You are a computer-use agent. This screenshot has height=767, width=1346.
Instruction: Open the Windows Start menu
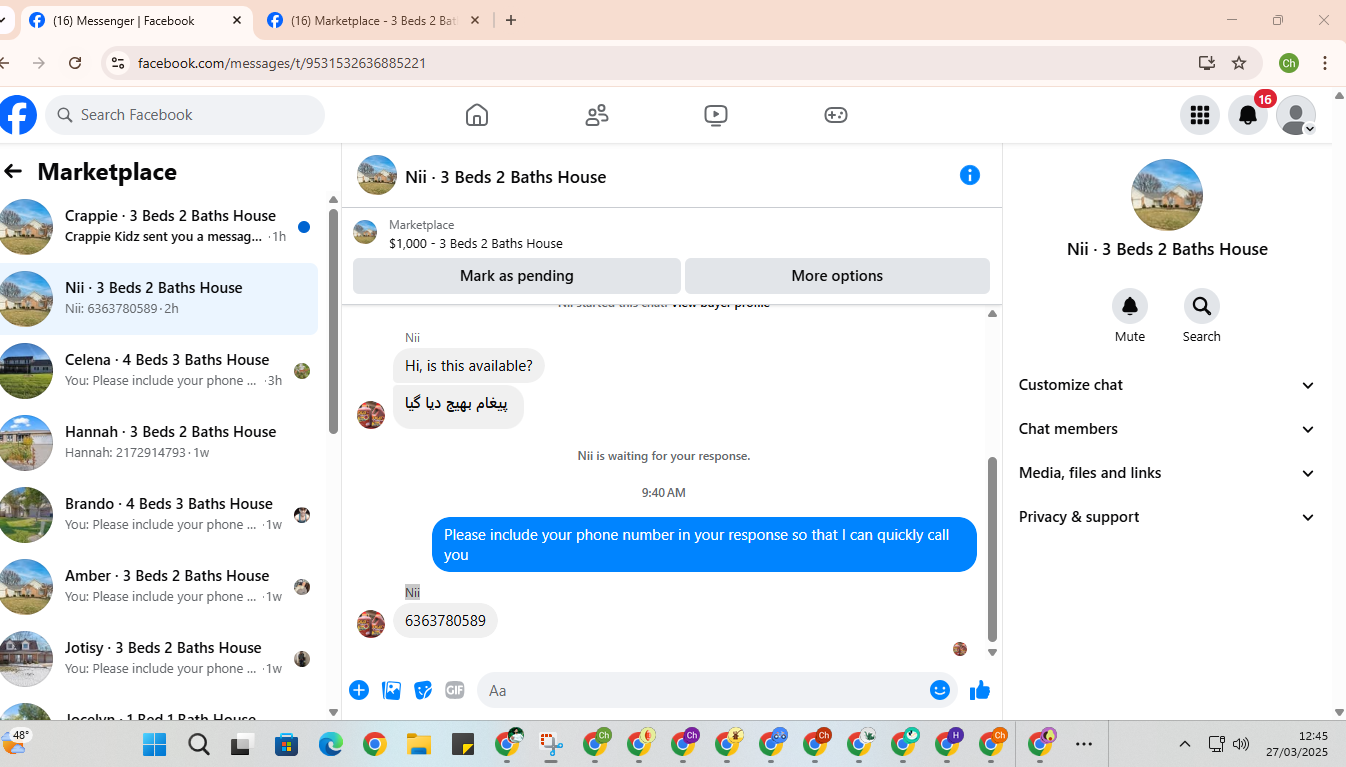pos(154,744)
